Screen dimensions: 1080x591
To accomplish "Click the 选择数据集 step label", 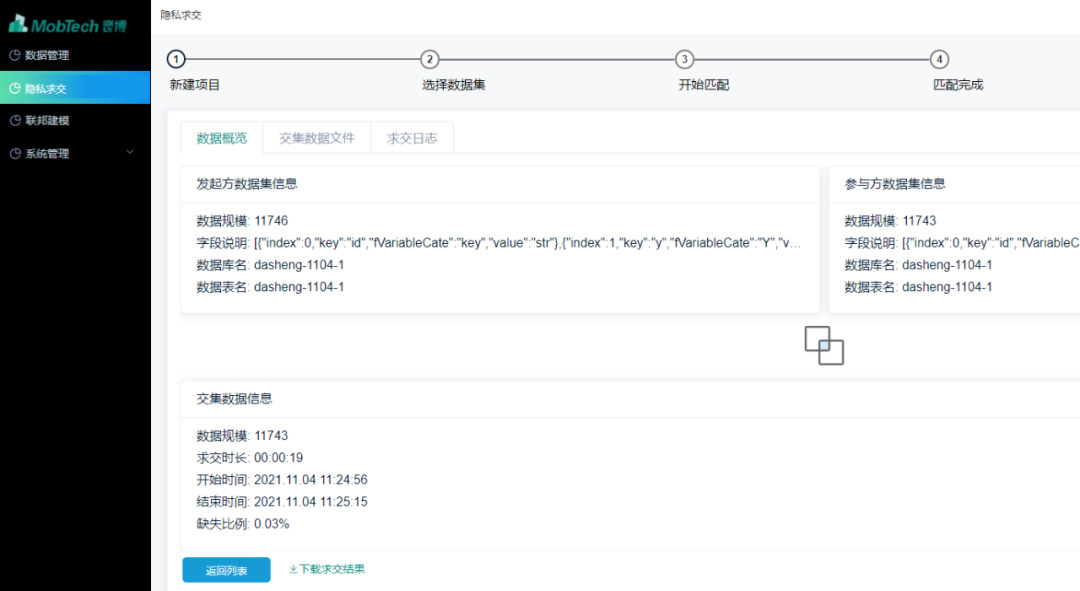I will pyautogui.click(x=454, y=85).
